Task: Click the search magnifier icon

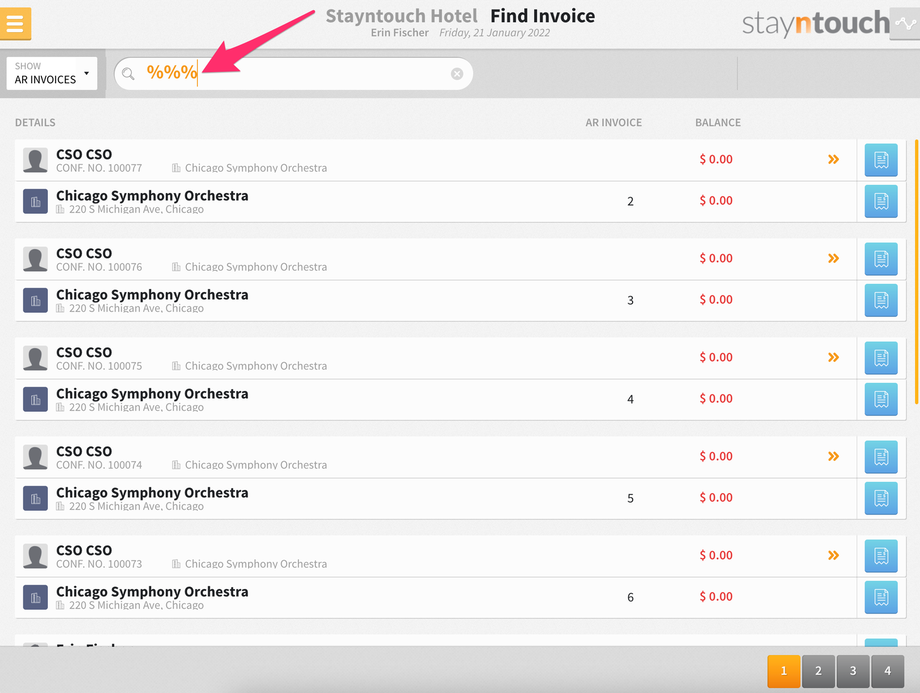Action: (x=128, y=73)
